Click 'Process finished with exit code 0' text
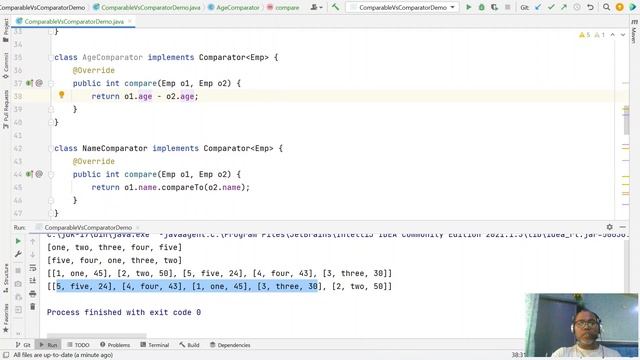This screenshot has width=640, height=360. [x=124, y=312]
